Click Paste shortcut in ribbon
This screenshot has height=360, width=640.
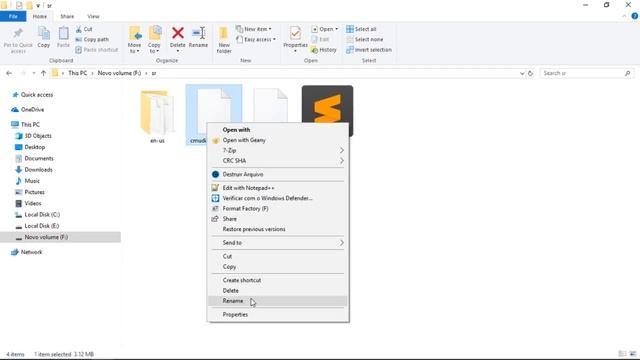tap(97, 50)
